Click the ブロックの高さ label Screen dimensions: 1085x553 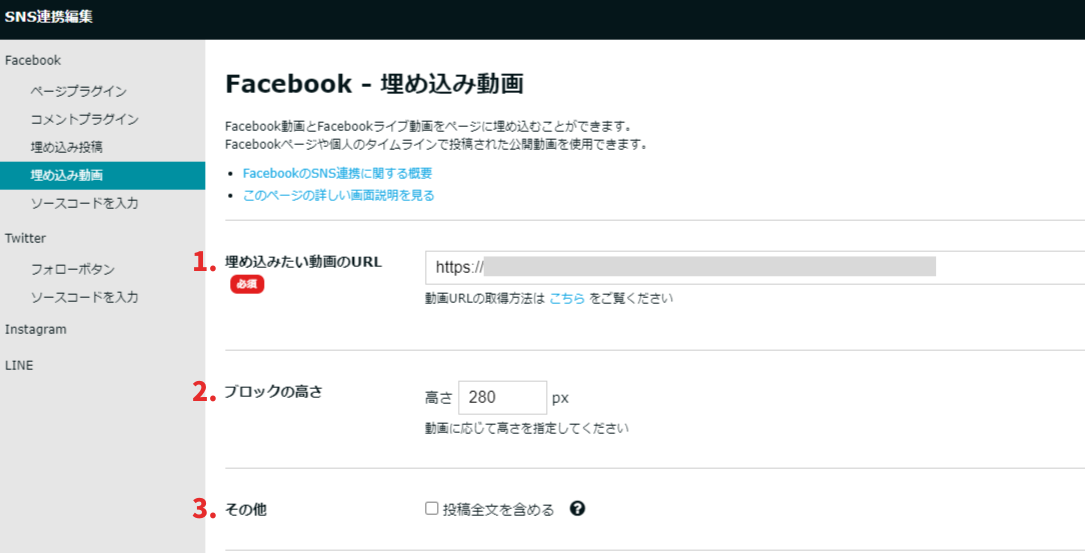[x=273, y=392]
